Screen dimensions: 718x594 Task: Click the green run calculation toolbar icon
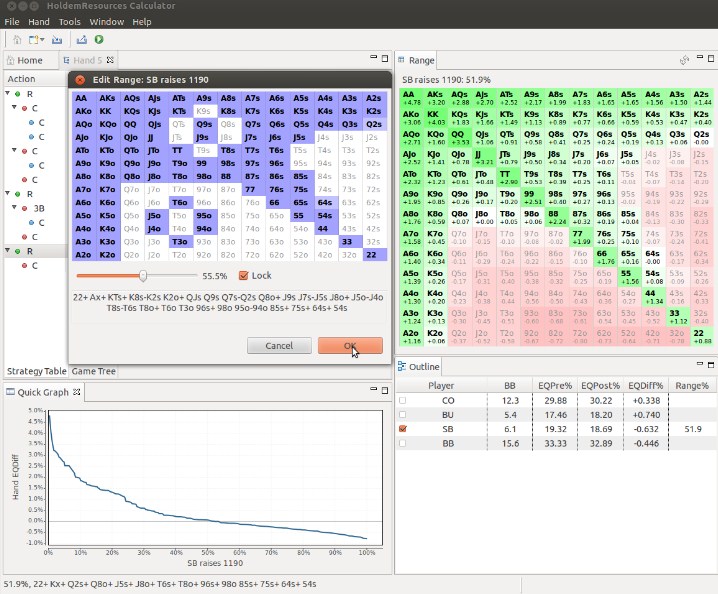[x=99, y=39]
